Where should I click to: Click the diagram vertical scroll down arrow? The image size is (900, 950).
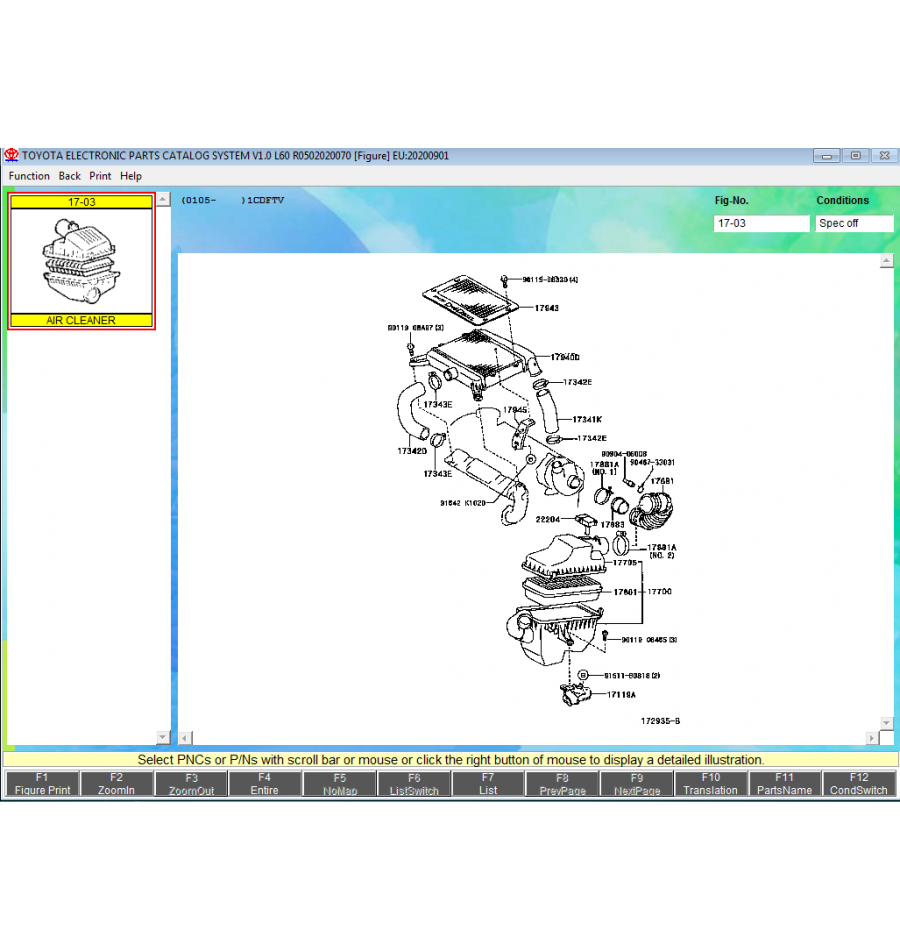pyautogui.click(x=887, y=723)
